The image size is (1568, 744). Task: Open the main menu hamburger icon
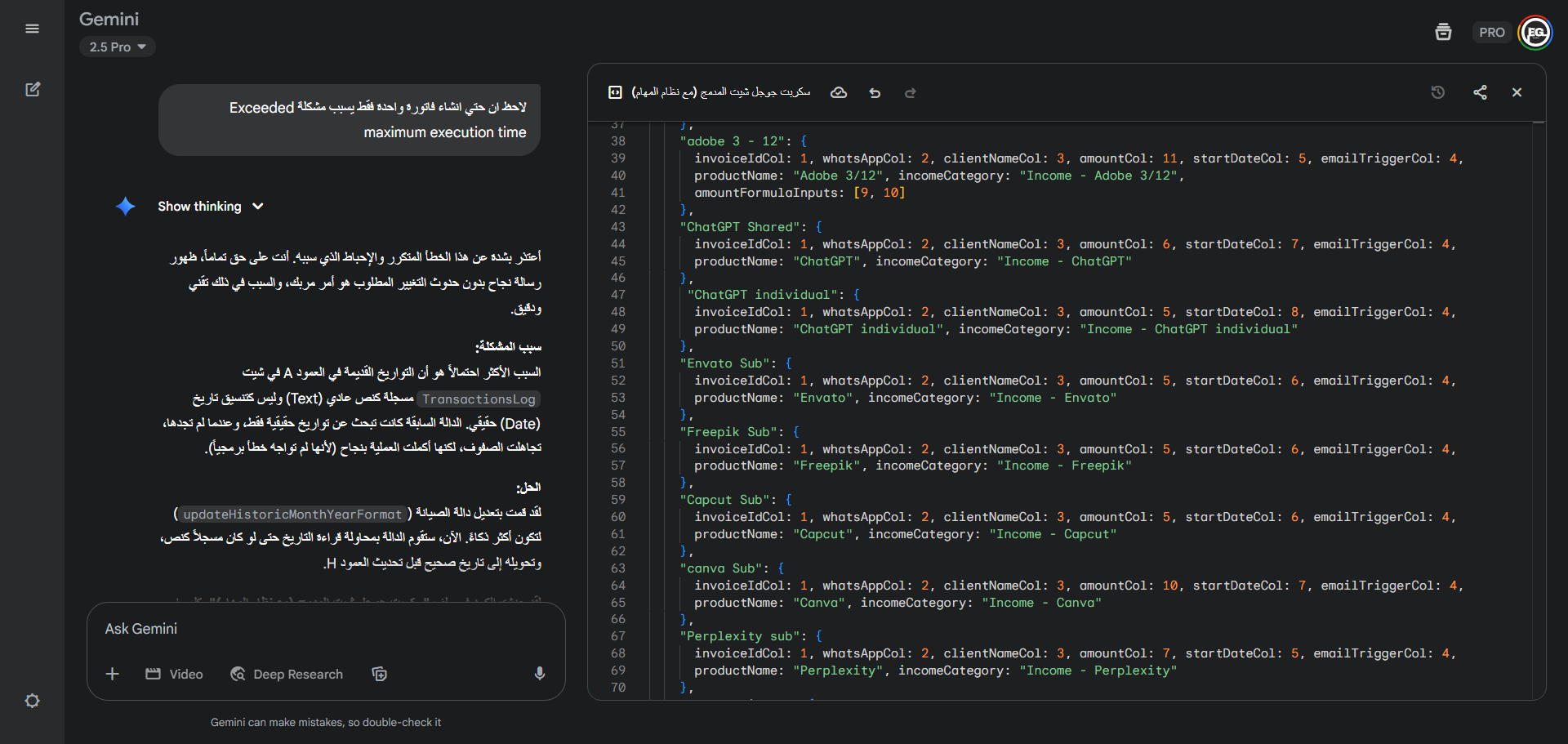32,29
